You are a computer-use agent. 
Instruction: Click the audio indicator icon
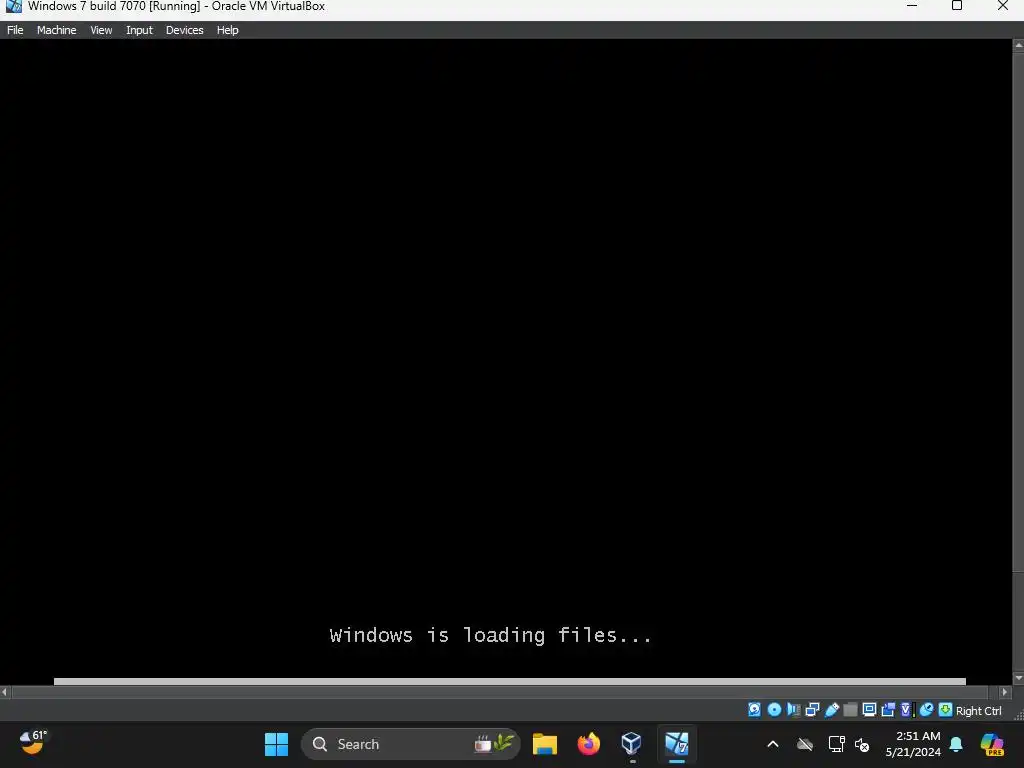(x=793, y=710)
